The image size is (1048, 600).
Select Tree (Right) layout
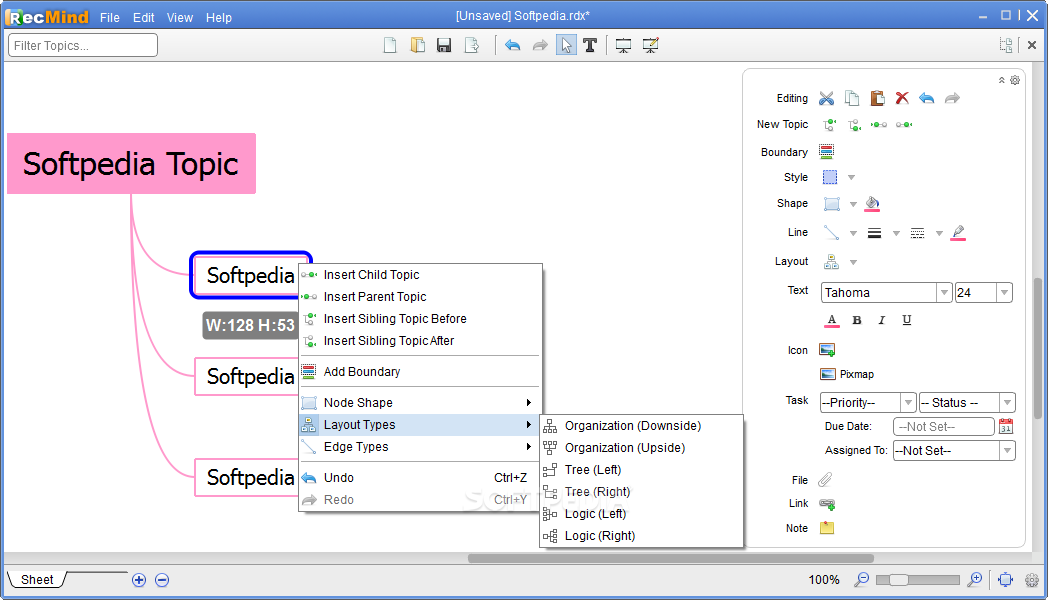pos(642,492)
